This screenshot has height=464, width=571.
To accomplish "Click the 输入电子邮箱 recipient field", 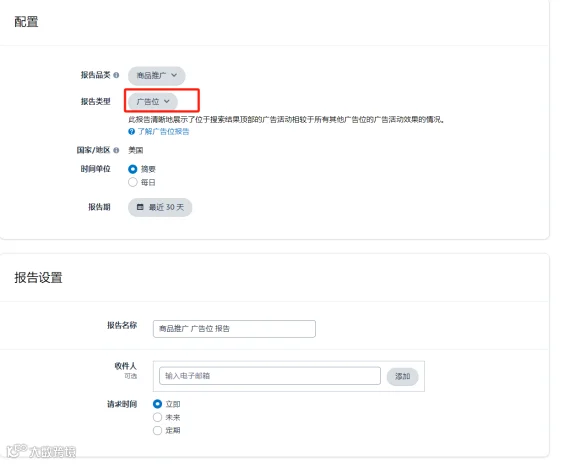I will pos(270,376).
